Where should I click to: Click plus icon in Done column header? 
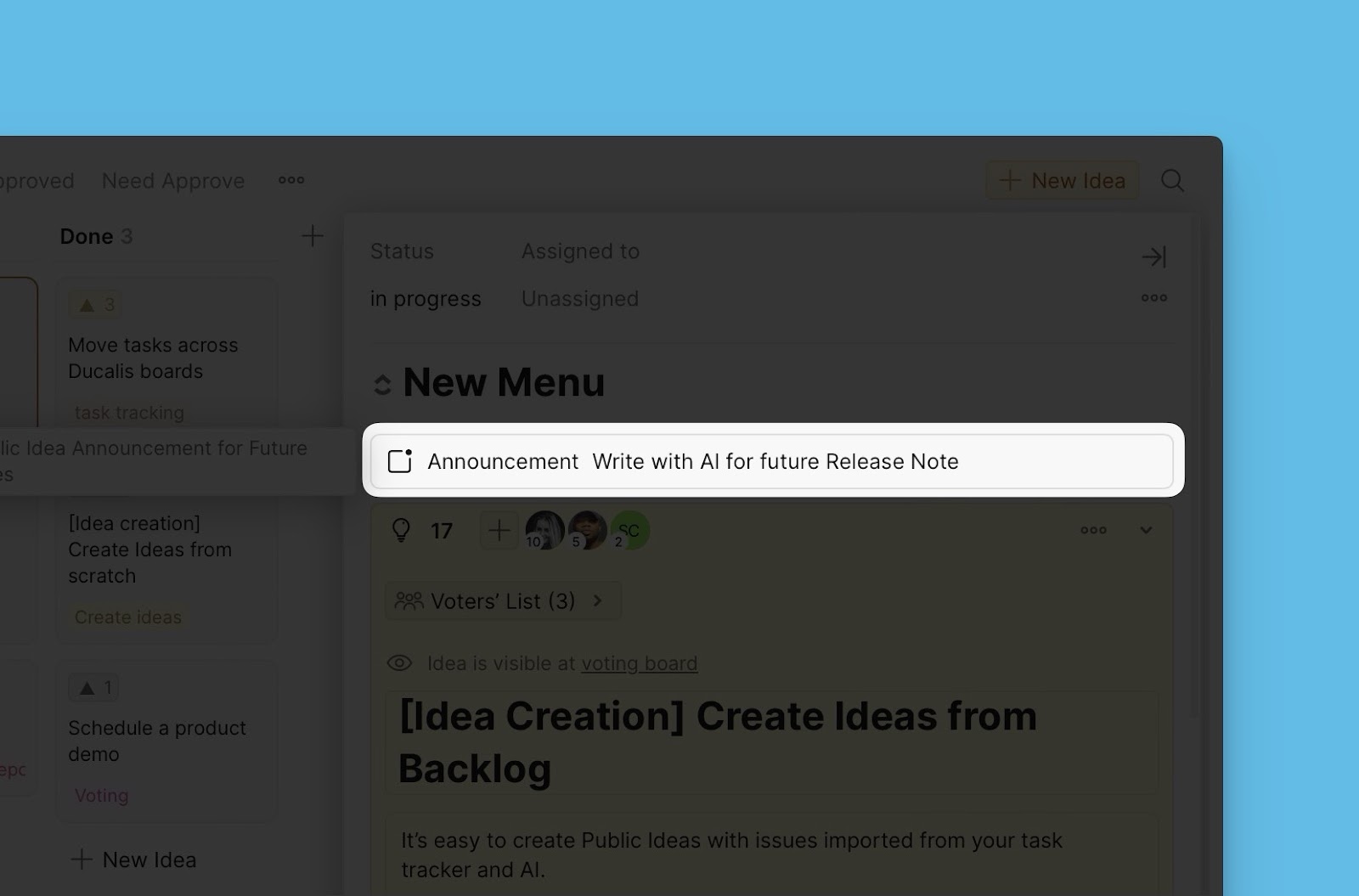coord(313,236)
